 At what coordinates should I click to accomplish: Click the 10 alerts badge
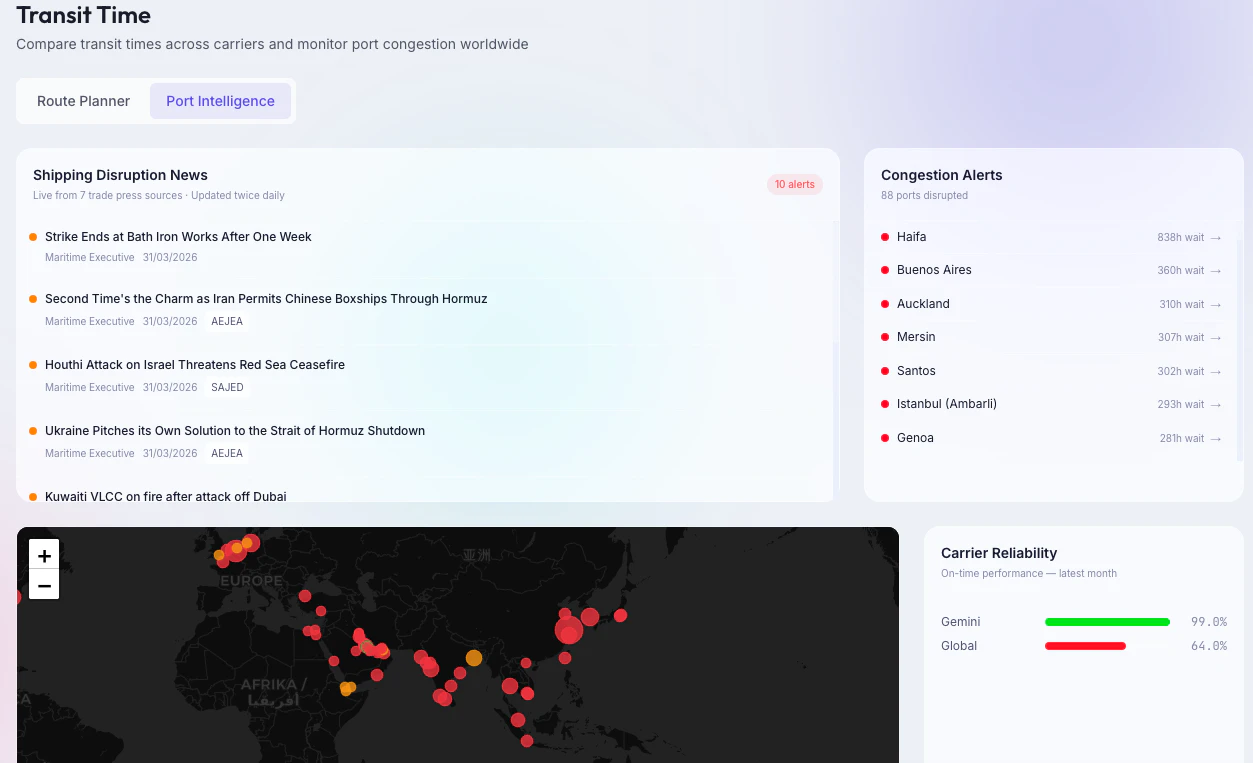click(794, 184)
